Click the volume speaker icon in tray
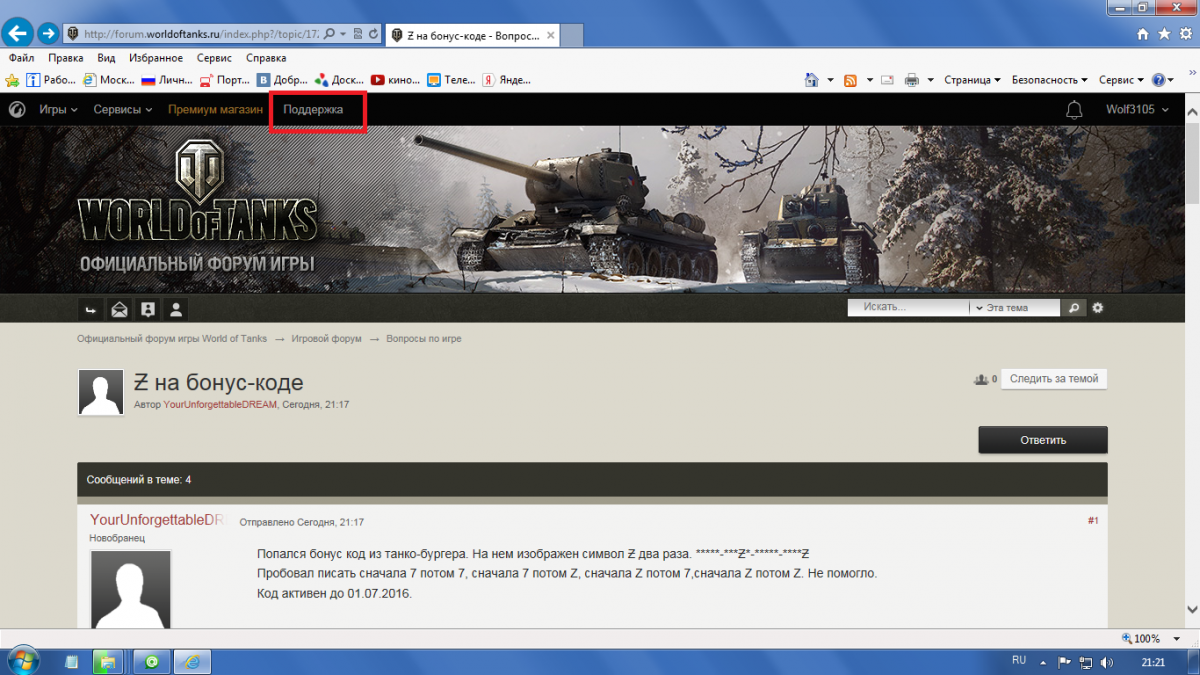The width and height of the screenshot is (1200, 675). [1107, 662]
